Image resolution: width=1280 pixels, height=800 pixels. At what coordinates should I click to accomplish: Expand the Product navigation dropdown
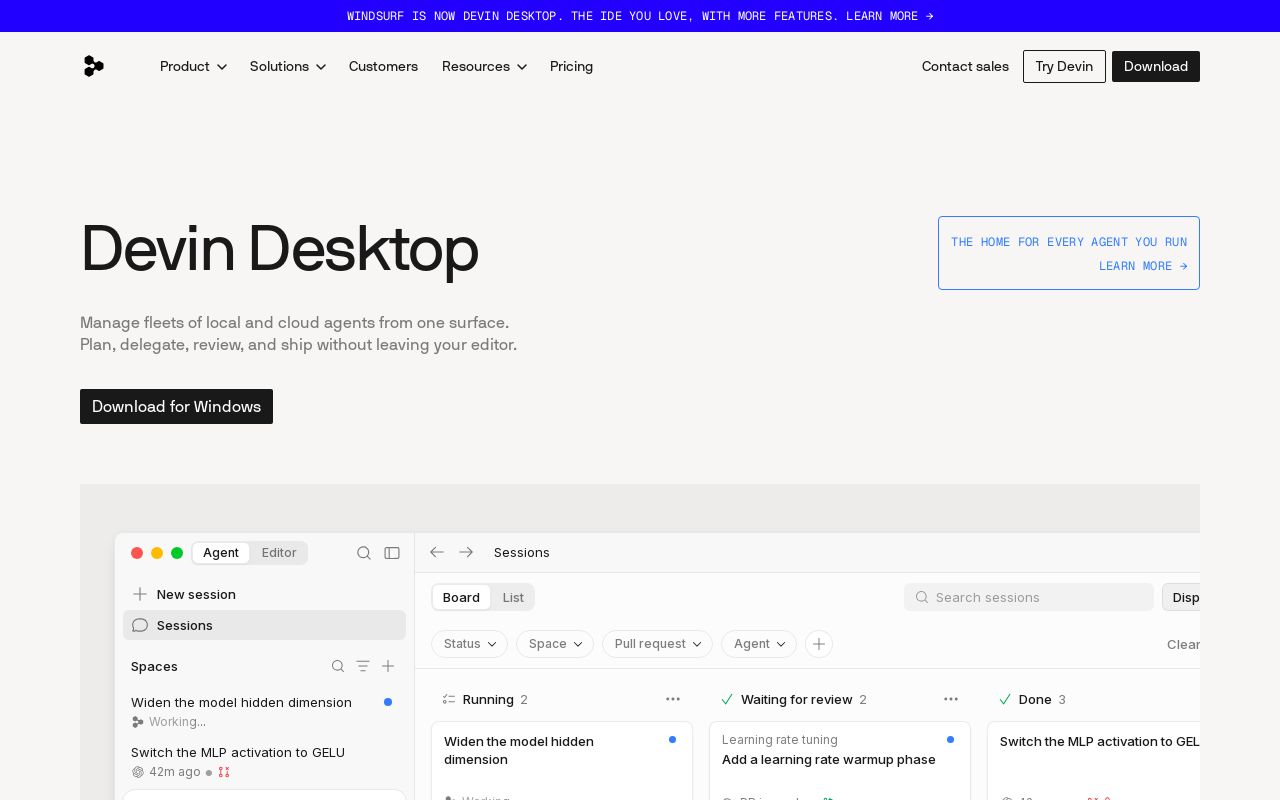click(193, 66)
